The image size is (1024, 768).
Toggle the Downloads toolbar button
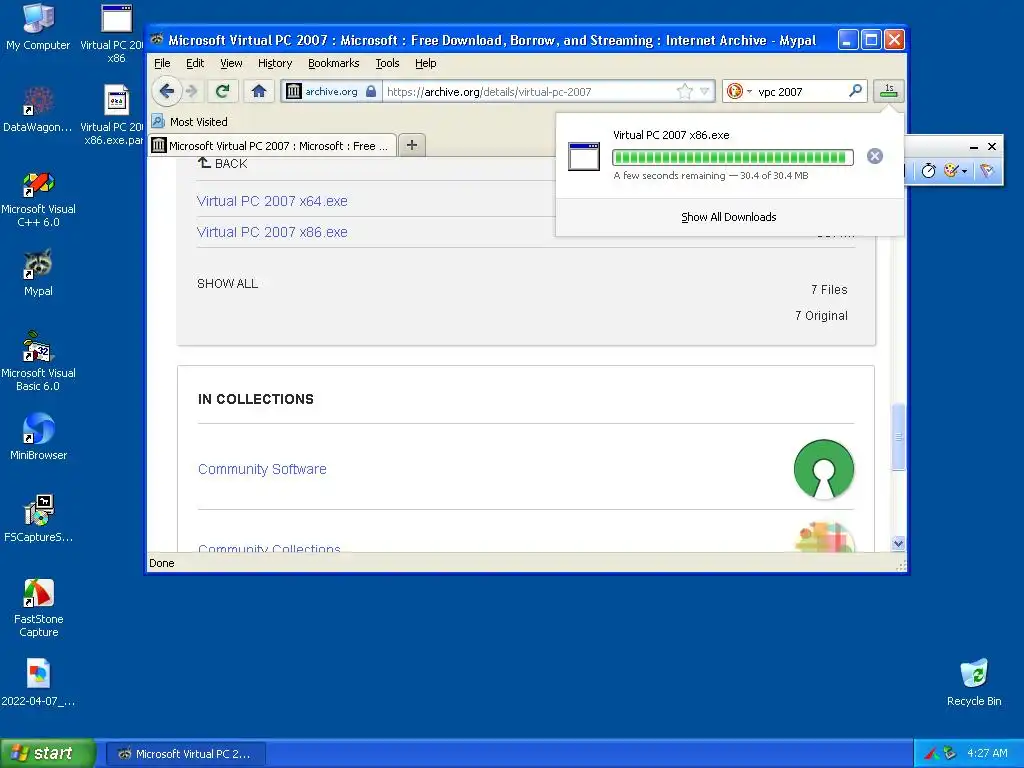[888, 91]
